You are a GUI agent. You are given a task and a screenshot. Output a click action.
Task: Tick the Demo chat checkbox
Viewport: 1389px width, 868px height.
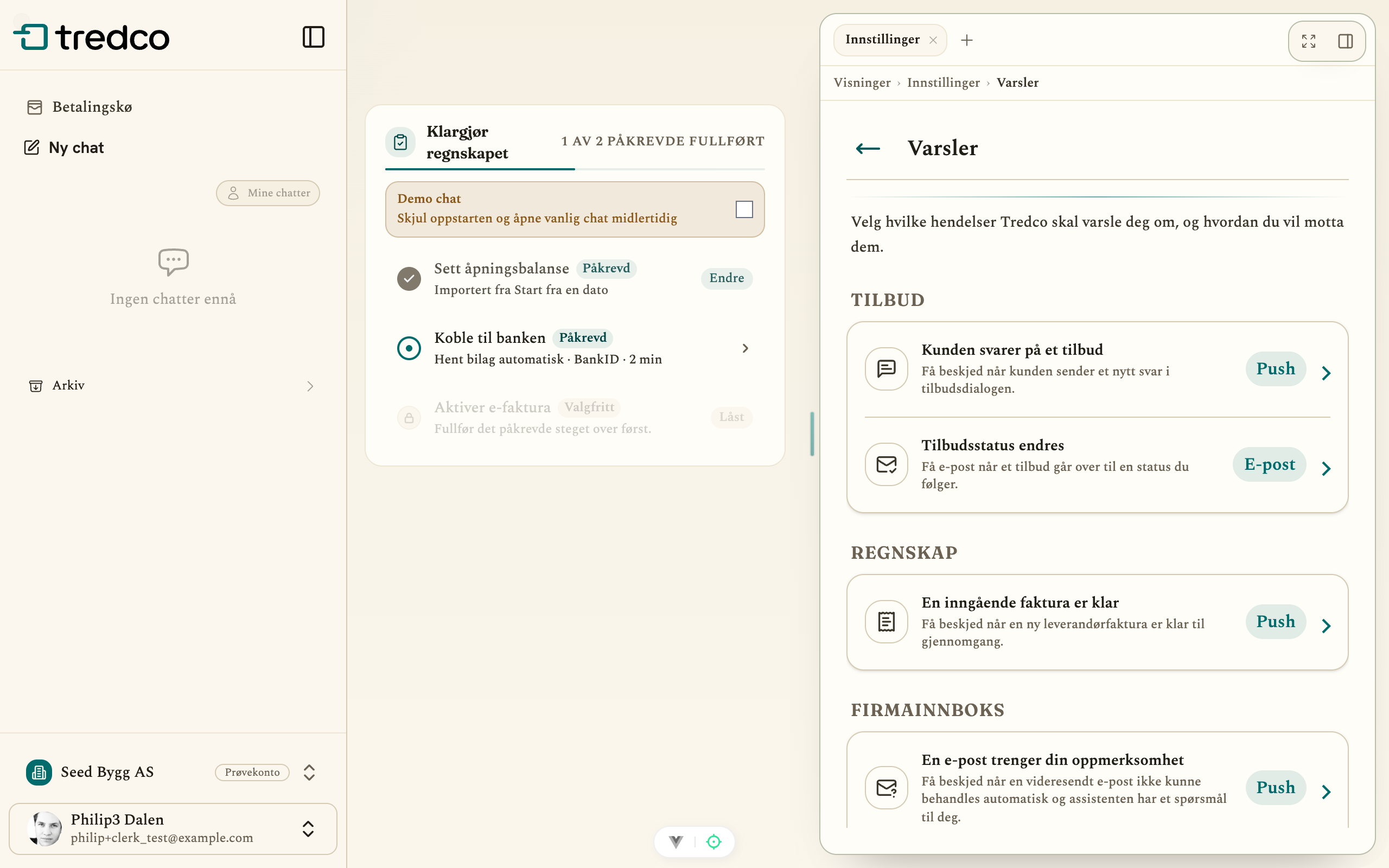[x=744, y=209]
